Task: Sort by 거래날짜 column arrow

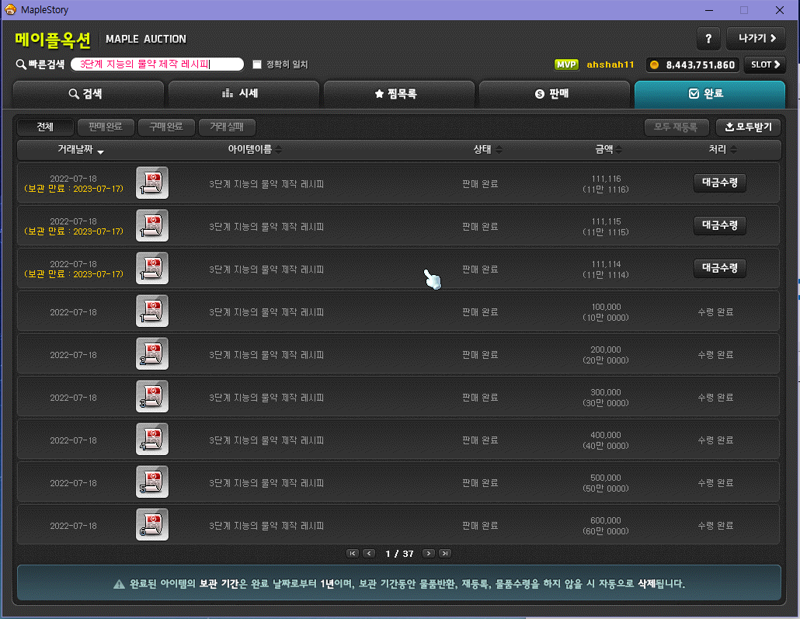Action: point(101,152)
